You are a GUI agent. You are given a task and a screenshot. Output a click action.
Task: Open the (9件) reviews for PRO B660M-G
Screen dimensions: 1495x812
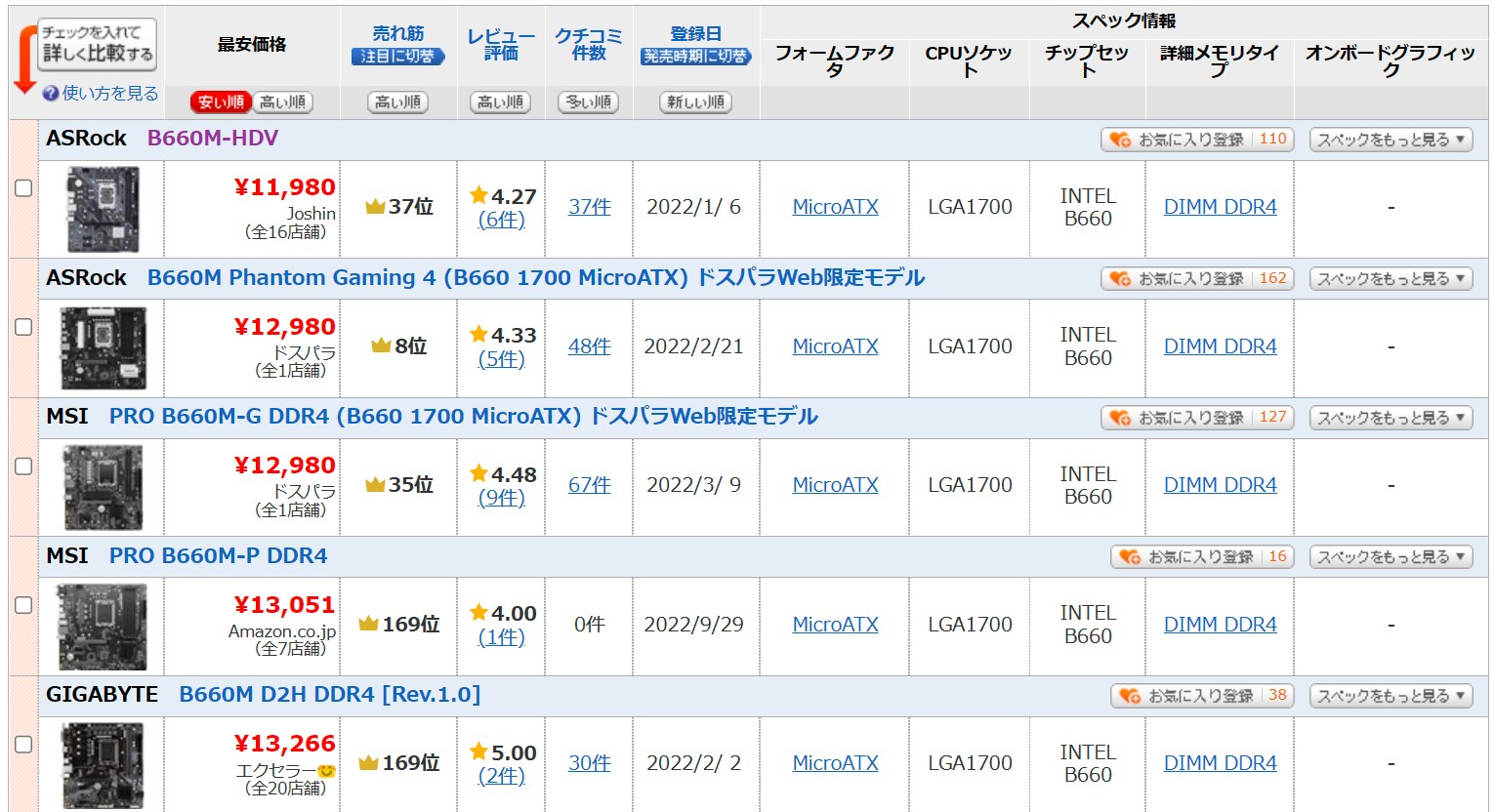pyautogui.click(x=501, y=498)
